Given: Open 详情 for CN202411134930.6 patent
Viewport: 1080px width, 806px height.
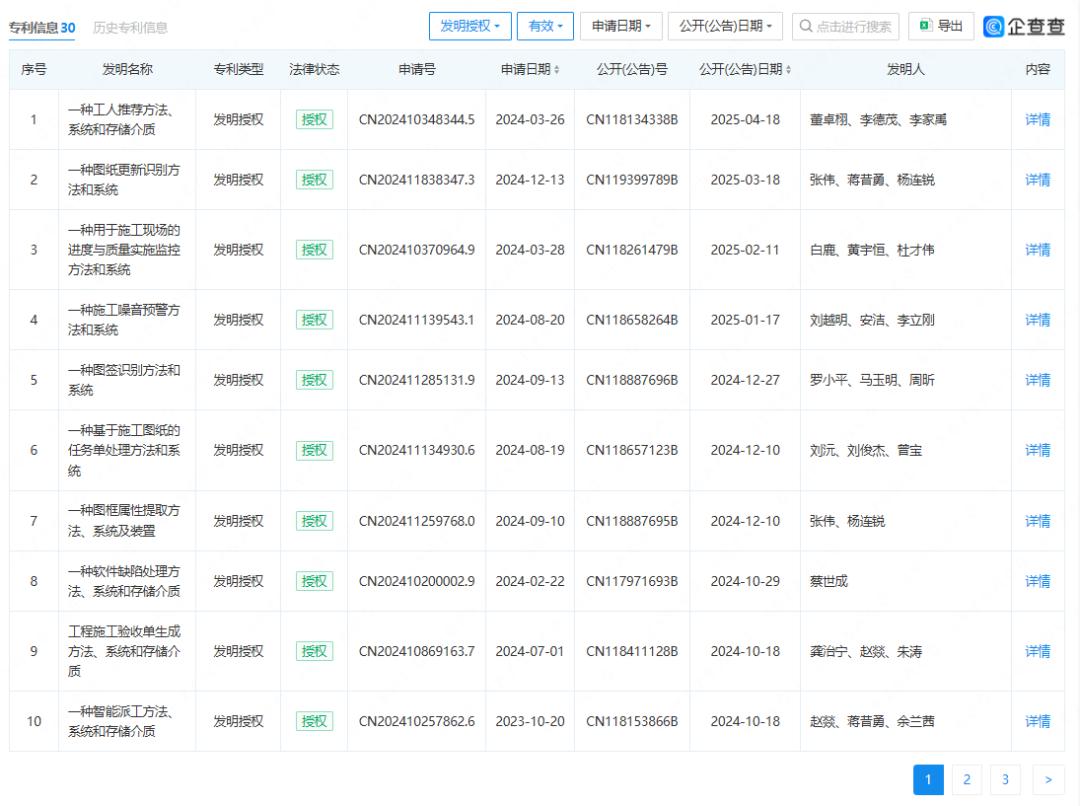Looking at the screenshot, I should point(1037,450).
